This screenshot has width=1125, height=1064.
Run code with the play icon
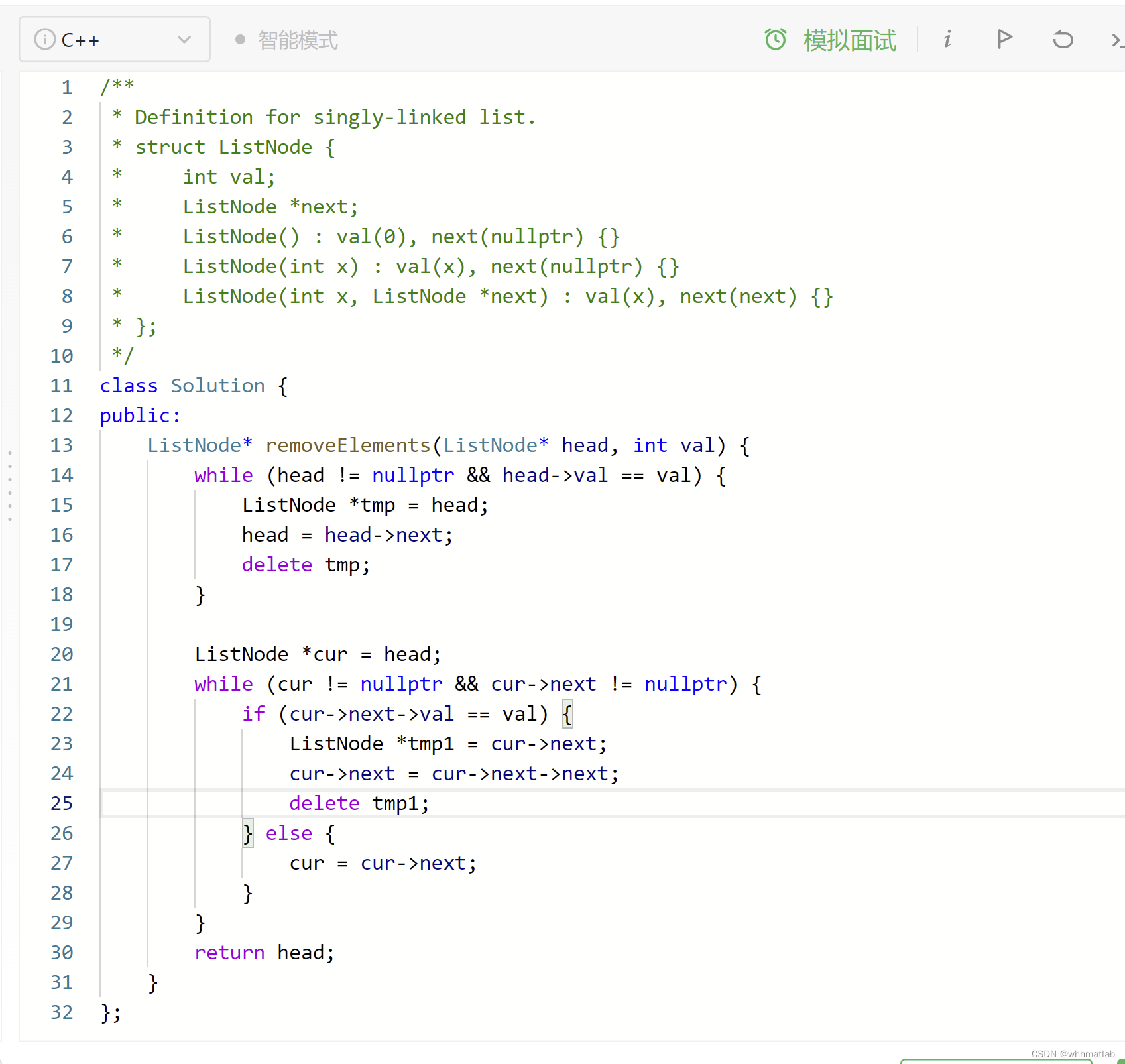[1004, 40]
